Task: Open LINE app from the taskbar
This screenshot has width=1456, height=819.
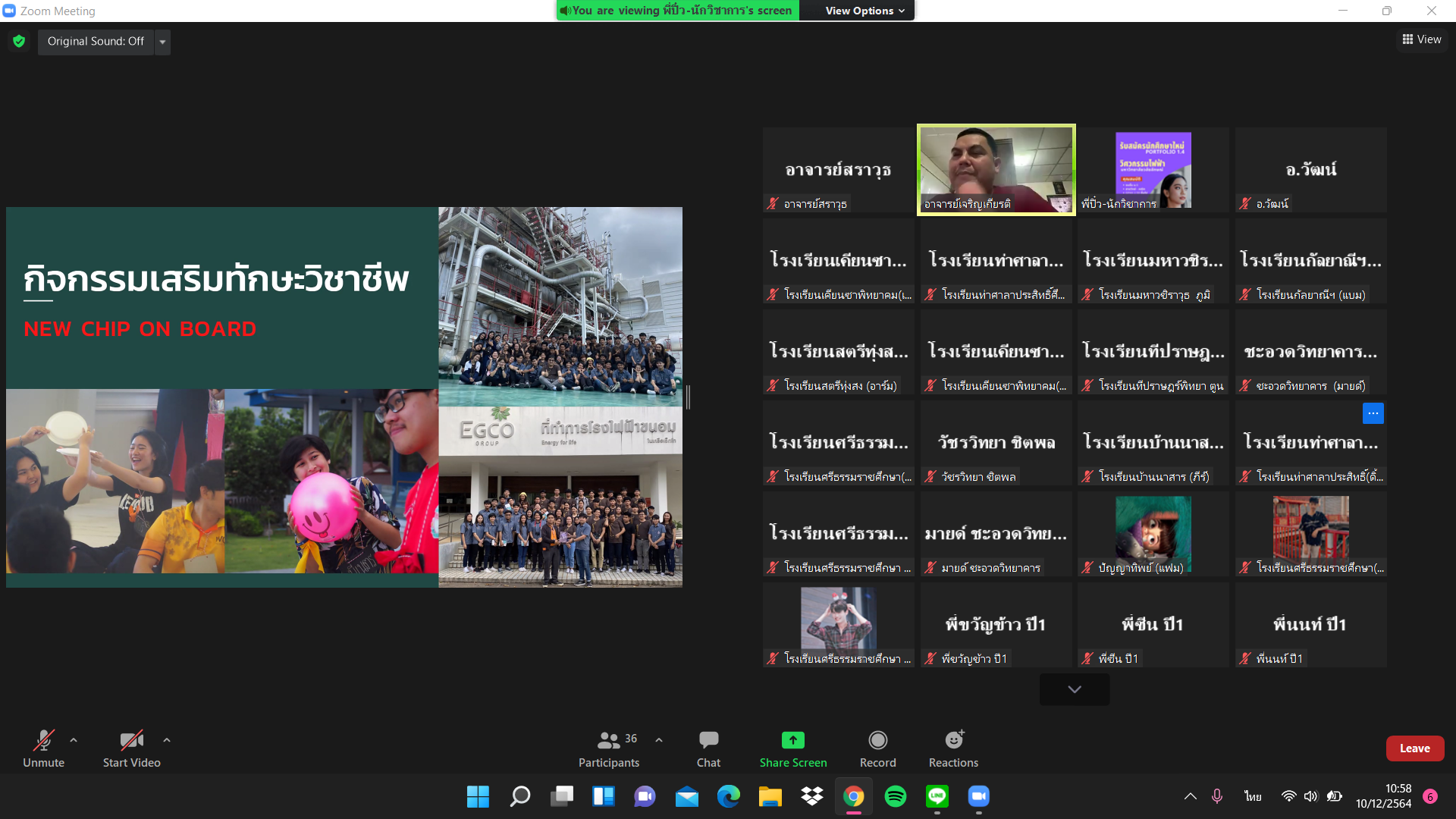Action: (x=937, y=796)
